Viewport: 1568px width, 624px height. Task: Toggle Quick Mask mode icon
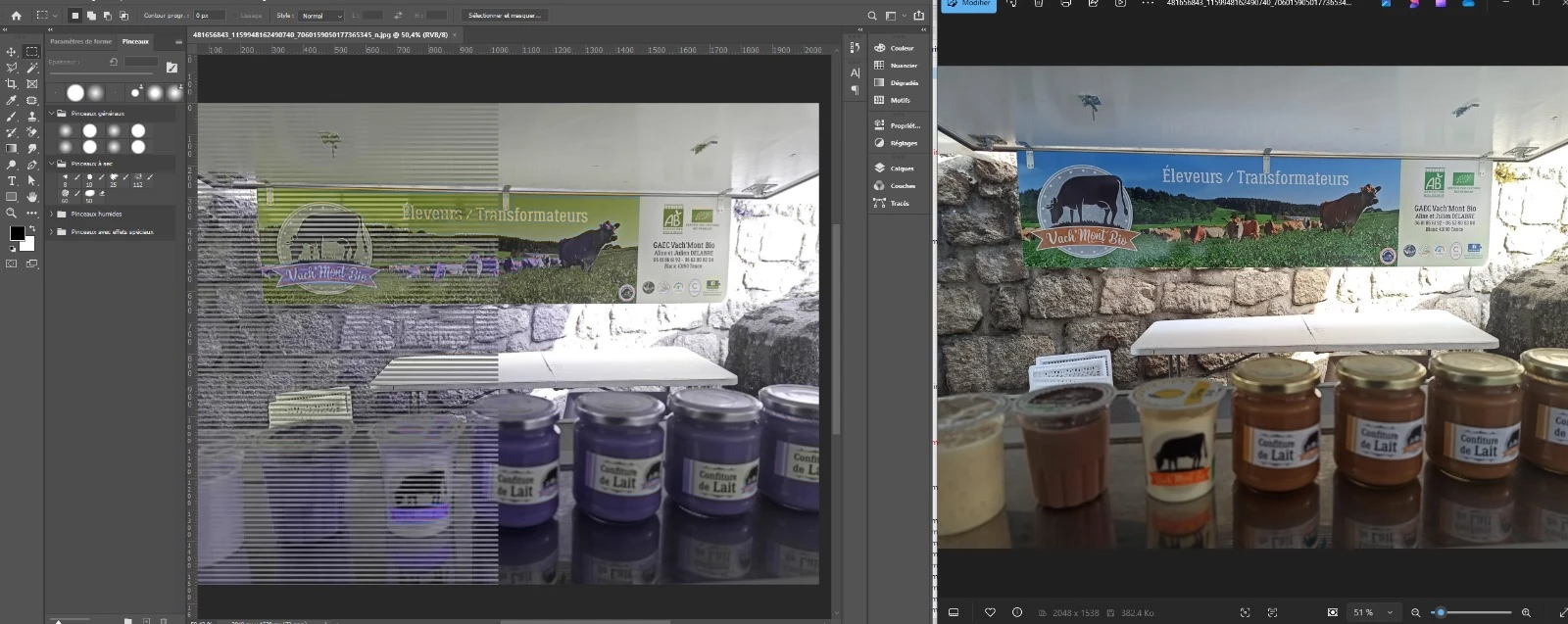(12, 264)
